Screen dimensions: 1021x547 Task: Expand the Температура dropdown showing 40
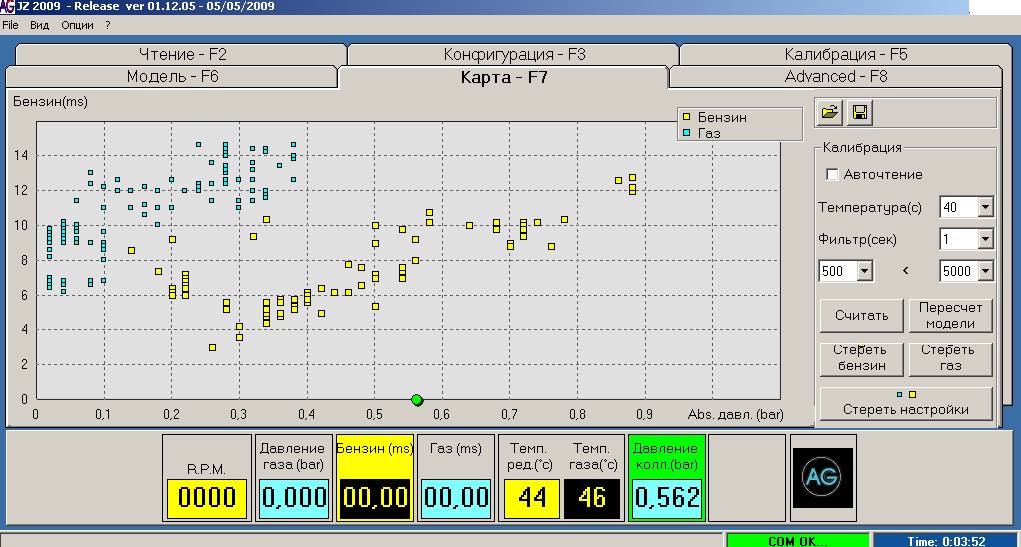click(x=985, y=208)
